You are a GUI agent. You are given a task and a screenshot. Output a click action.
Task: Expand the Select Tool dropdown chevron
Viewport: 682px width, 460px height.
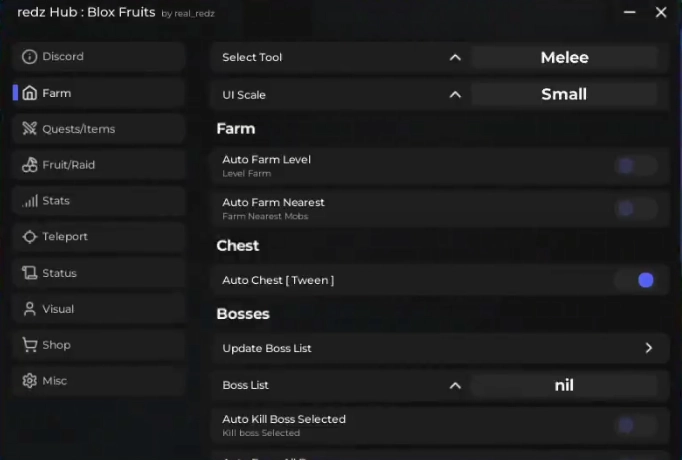click(455, 57)
